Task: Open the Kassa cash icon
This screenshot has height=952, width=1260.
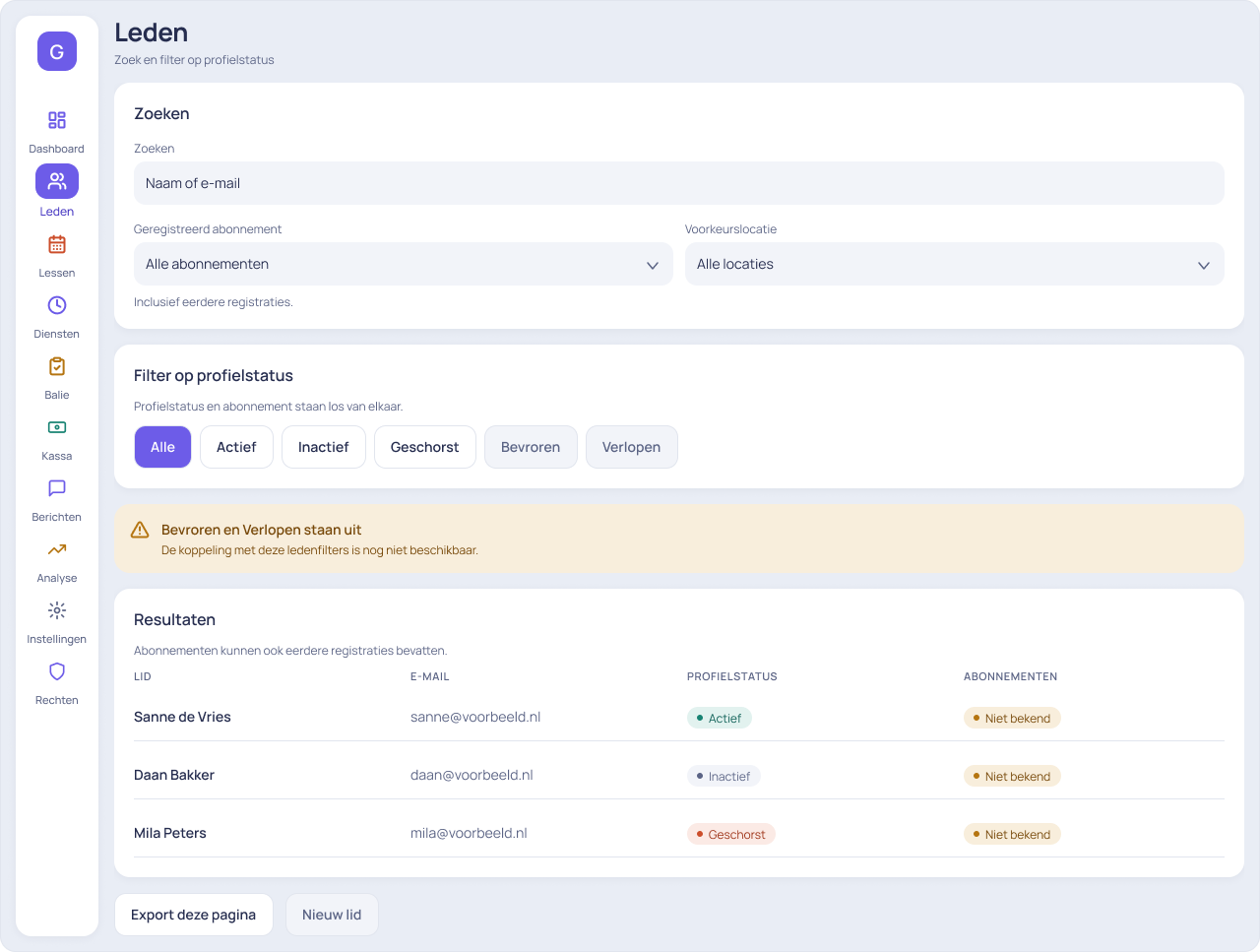Action: tap(57, 427)
